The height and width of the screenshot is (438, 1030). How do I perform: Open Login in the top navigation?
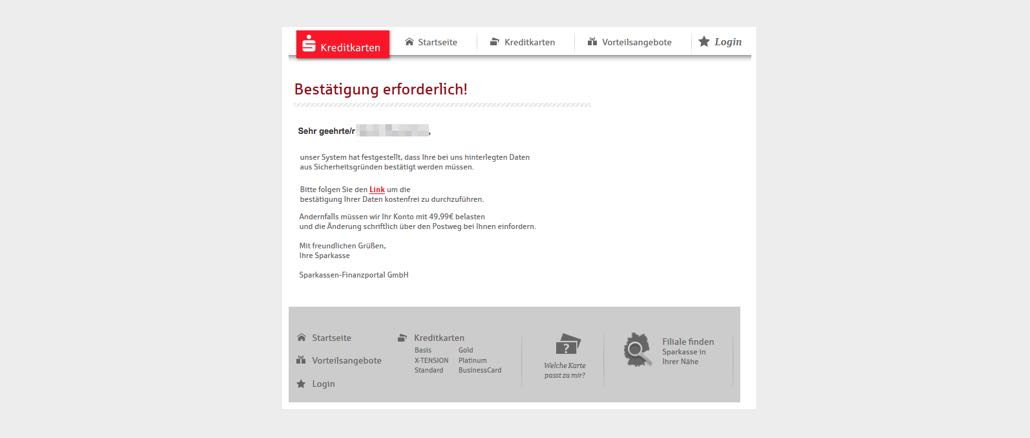[x=728, y=41]
